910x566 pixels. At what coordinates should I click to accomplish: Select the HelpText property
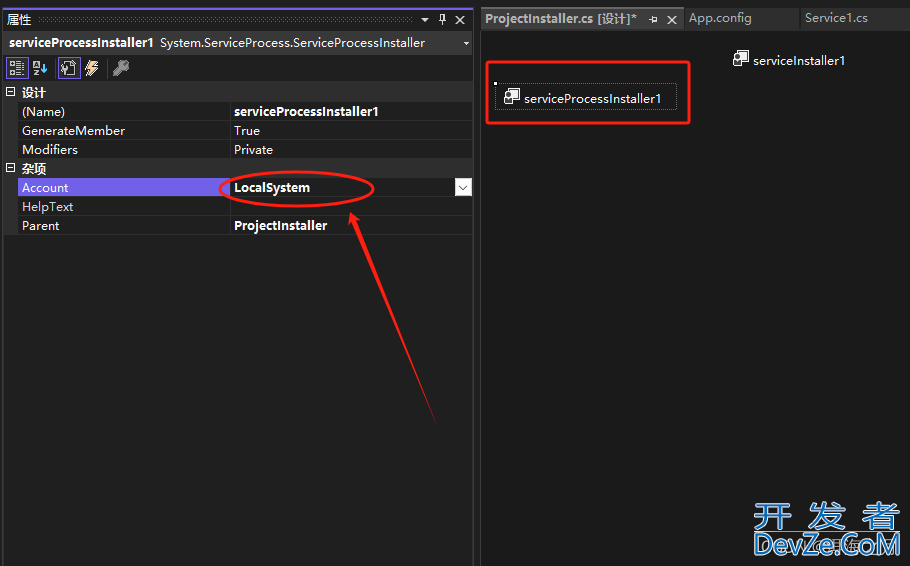(124, 207)
